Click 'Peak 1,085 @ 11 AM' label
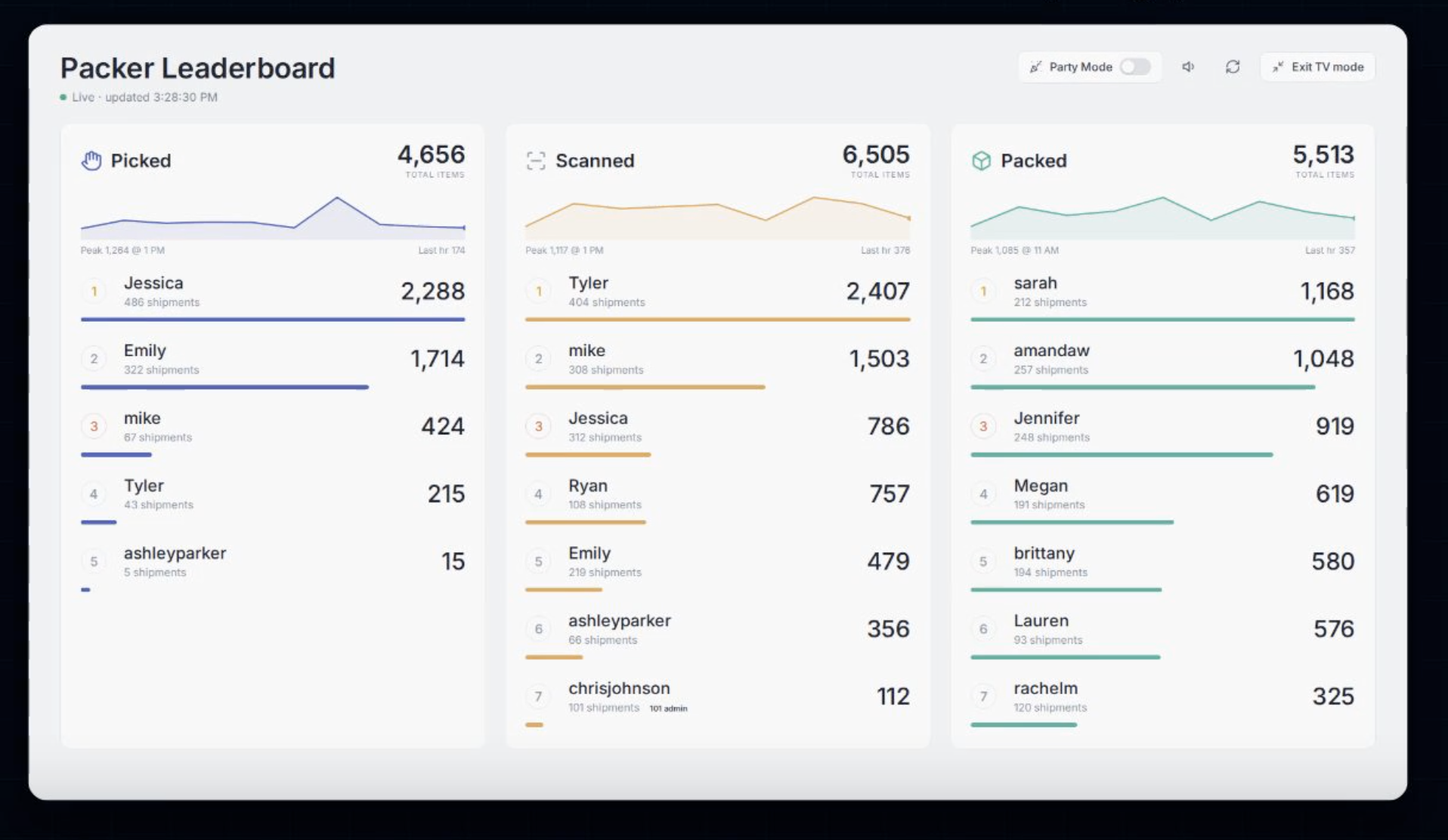This screenshot has height=840, width=1448. coord(1014,250)
